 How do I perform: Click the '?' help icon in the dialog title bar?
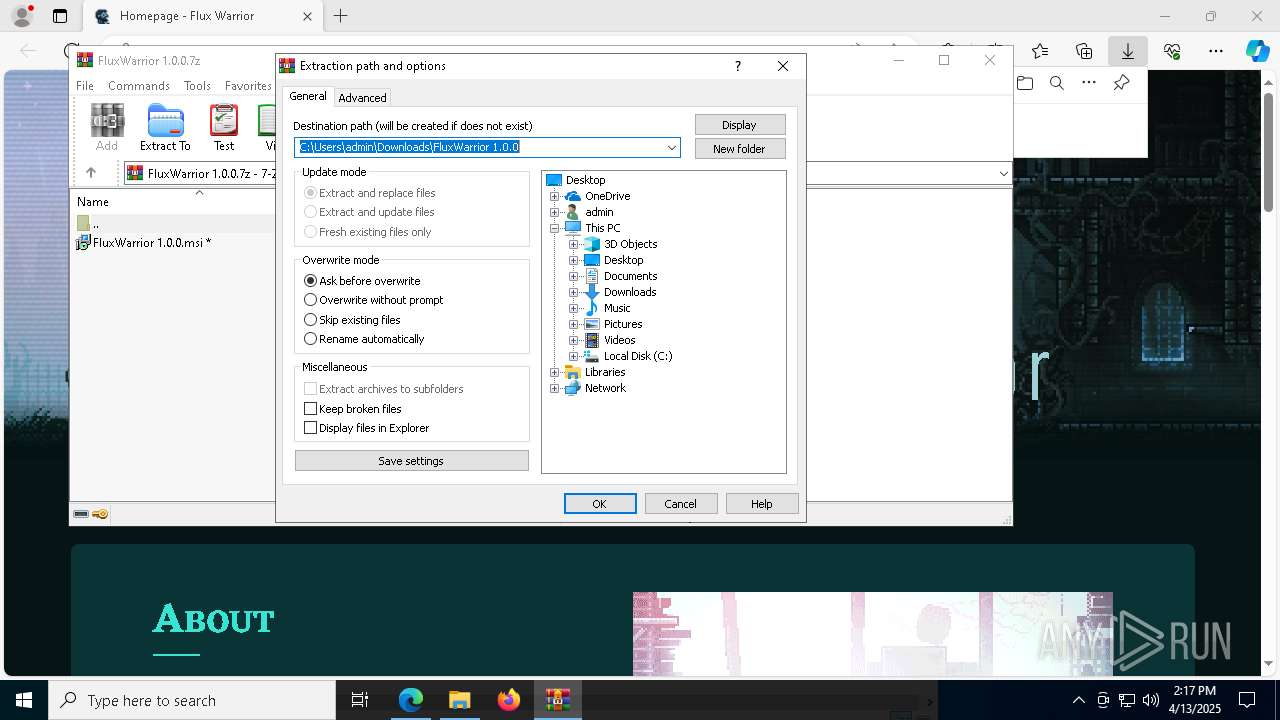tap(738, 66)
